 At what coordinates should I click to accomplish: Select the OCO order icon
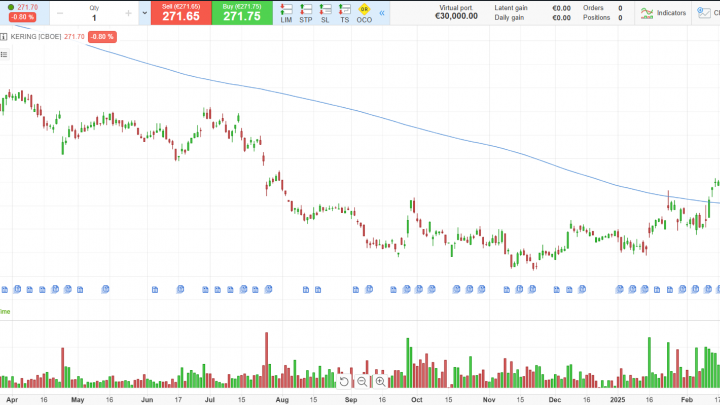pos(364,13)
